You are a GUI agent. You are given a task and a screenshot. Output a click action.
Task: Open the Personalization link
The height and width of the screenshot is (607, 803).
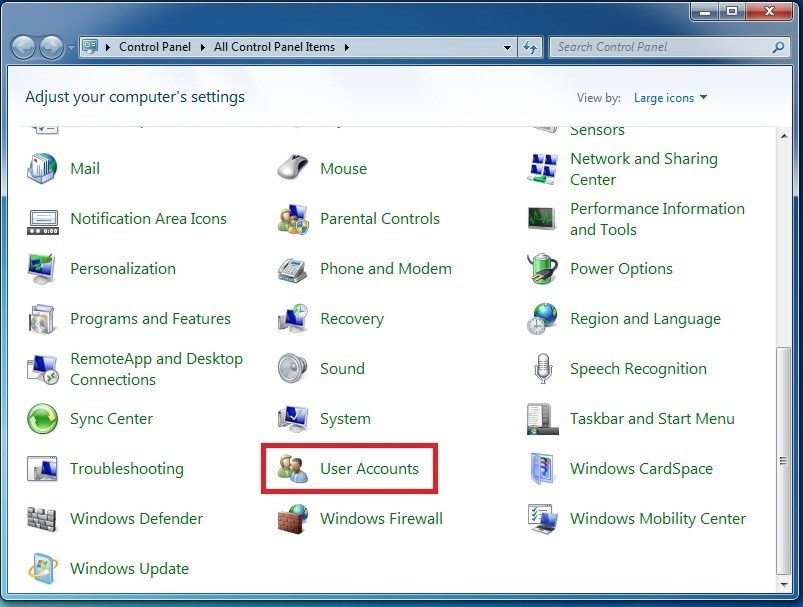(x=123, y=268)
